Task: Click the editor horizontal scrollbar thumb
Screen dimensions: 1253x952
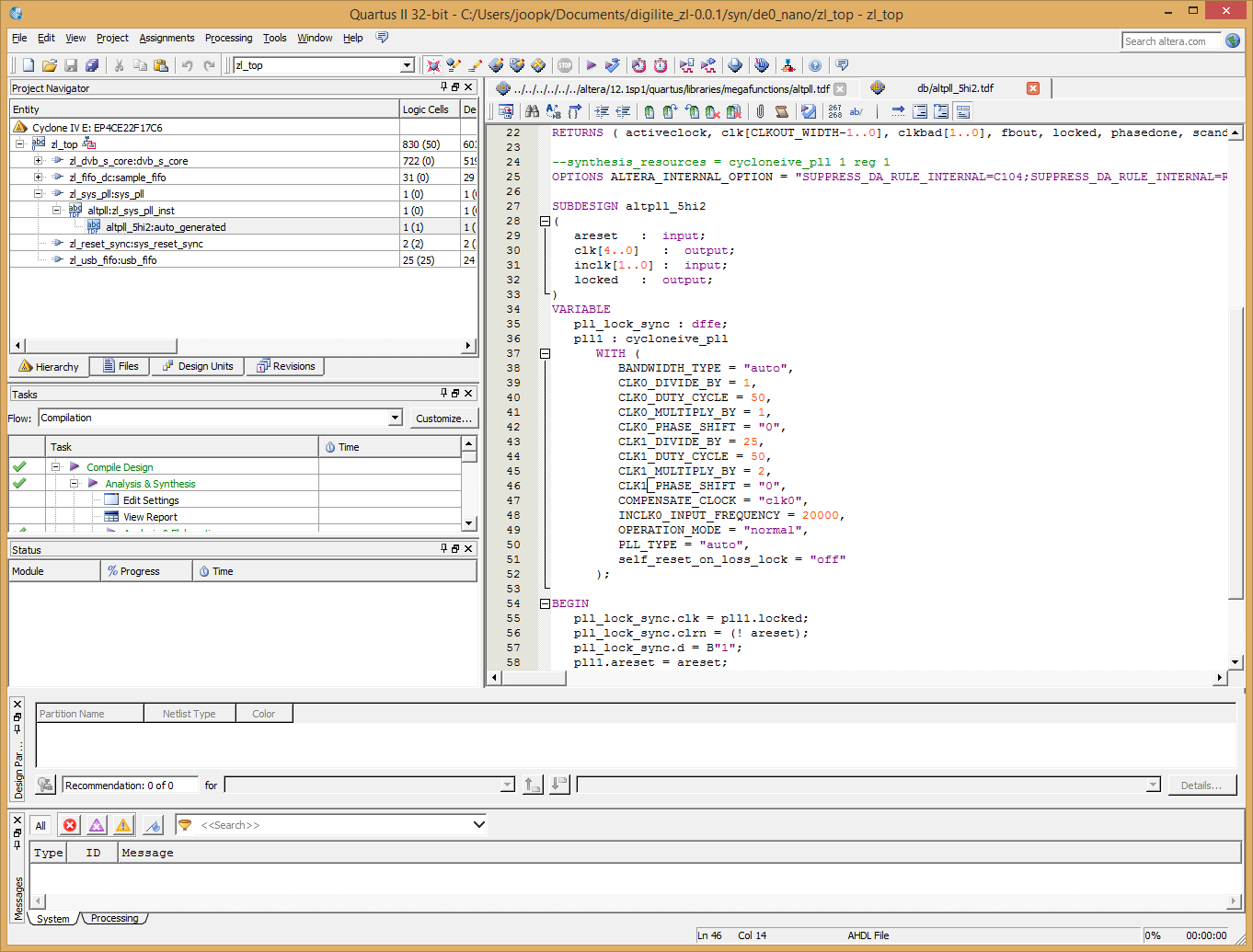Action: [534, 678]
